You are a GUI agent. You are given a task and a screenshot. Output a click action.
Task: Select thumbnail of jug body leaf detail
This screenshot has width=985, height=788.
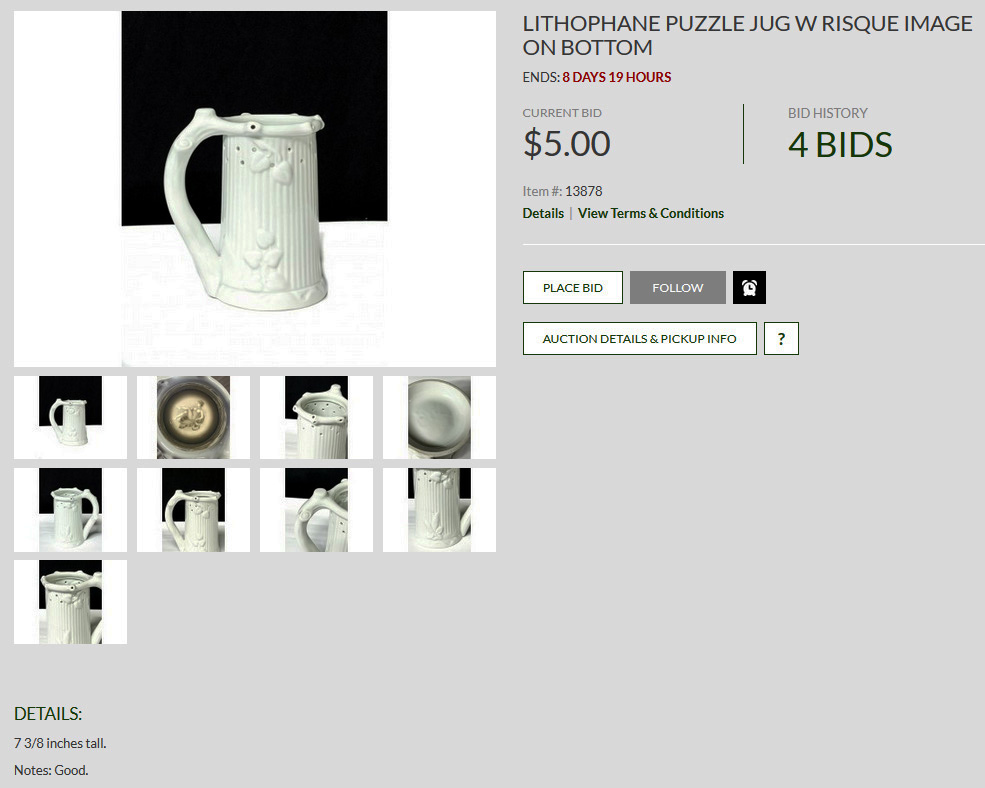[439, 510]
